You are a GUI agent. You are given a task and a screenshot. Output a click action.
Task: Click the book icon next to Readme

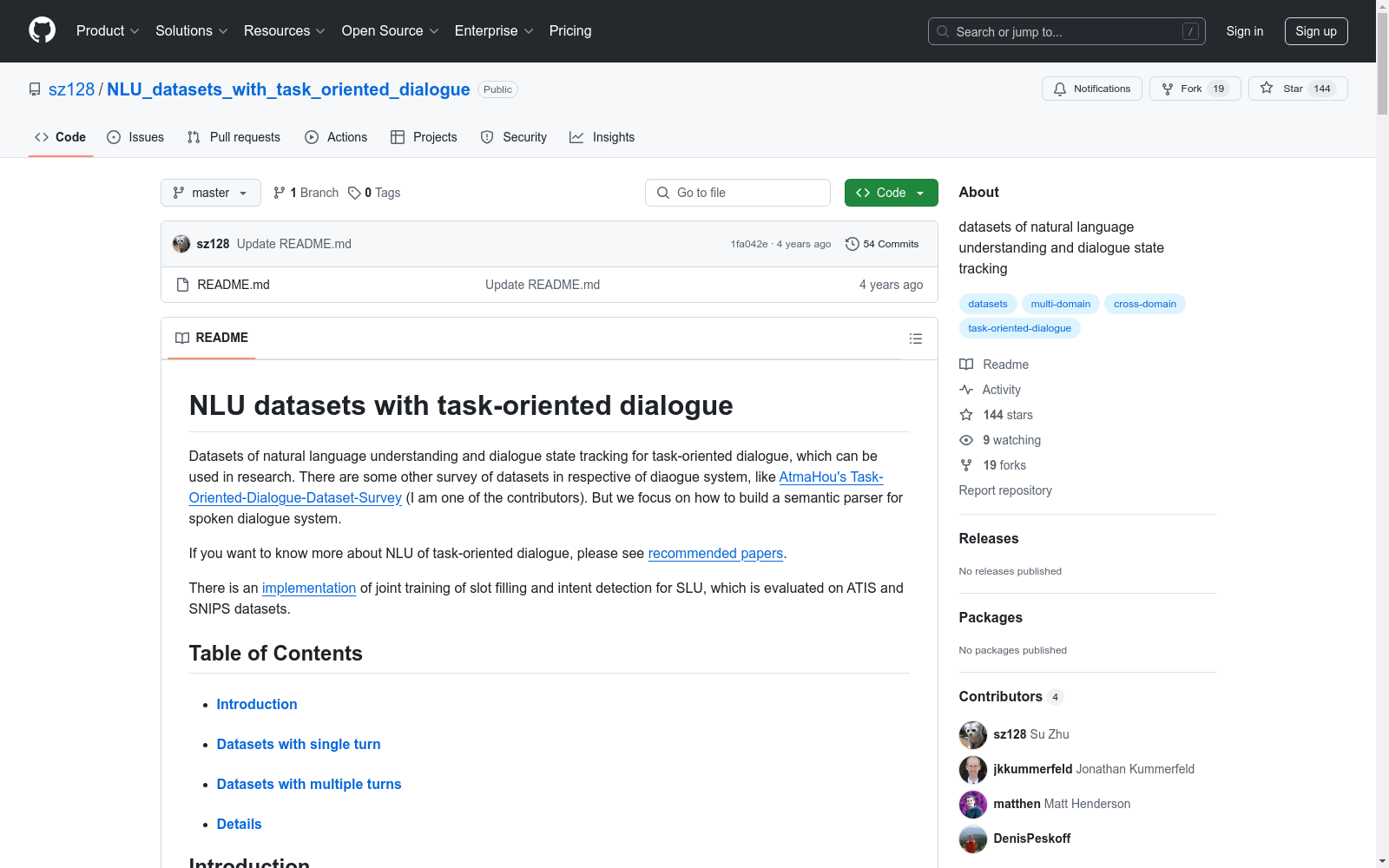pyautogui.click(x=966, y=365)
